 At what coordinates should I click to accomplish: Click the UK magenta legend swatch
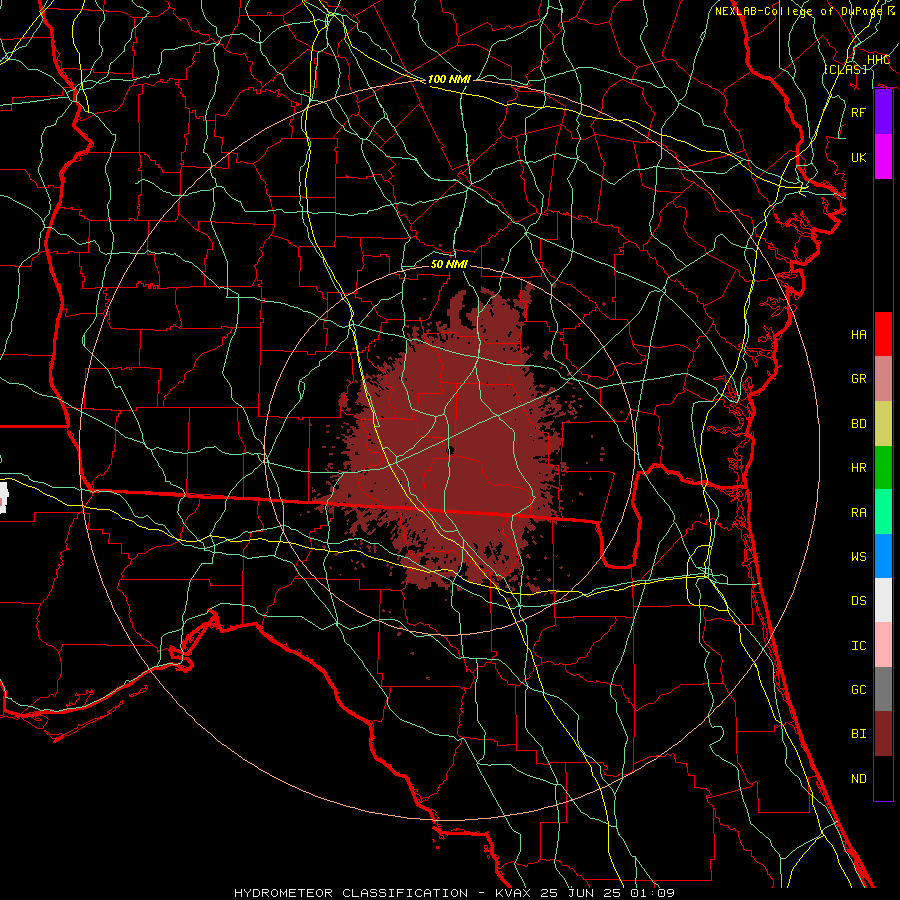(883, 157)
